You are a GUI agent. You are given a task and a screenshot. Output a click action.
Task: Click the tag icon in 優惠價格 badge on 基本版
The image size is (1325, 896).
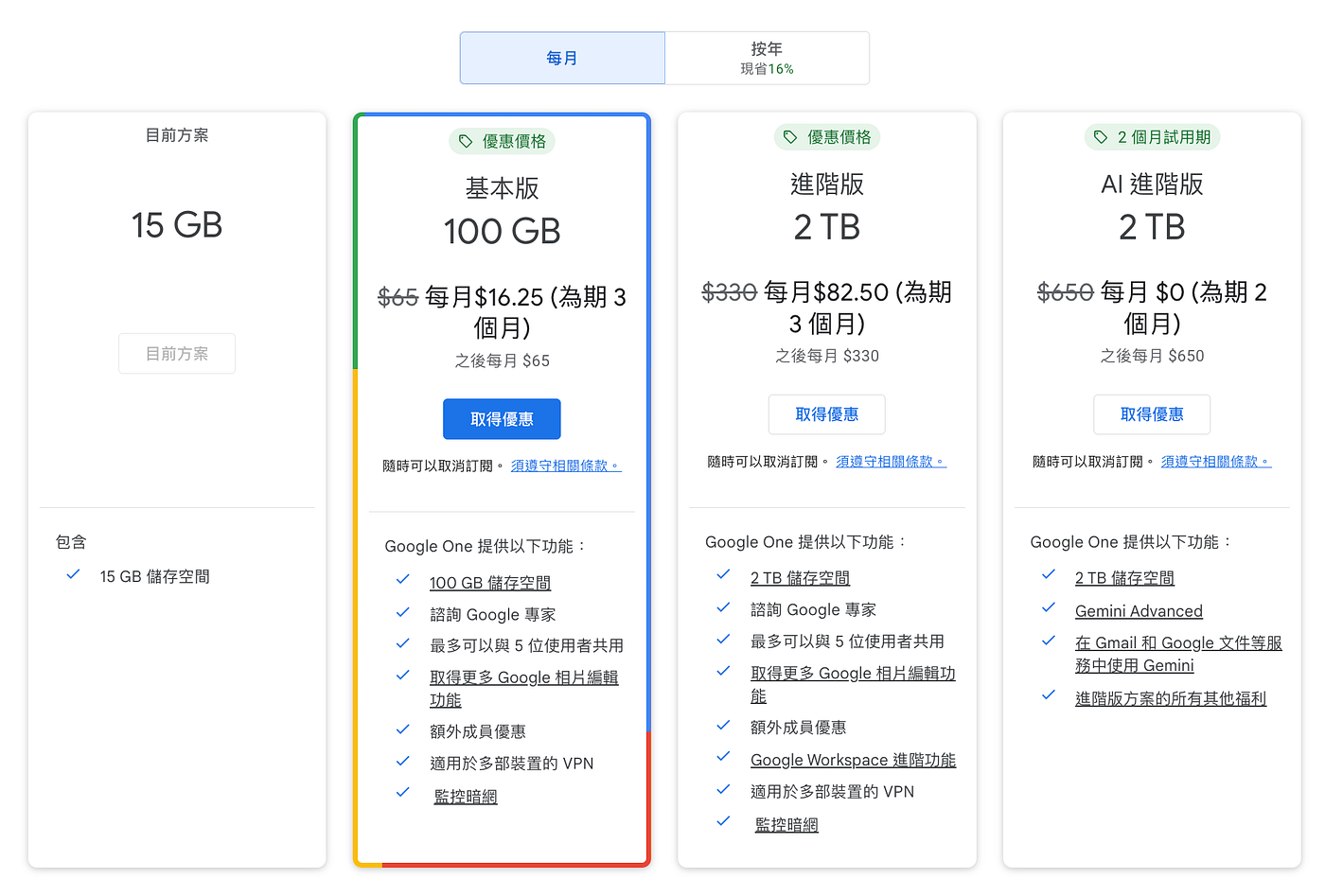[466, 141]
